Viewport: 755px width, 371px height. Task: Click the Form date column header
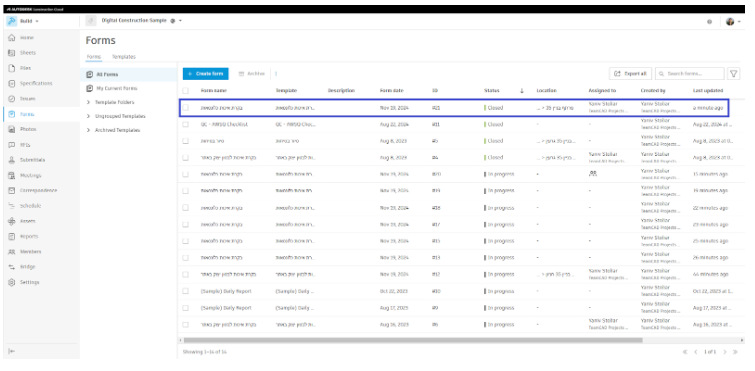pos(391,90)
